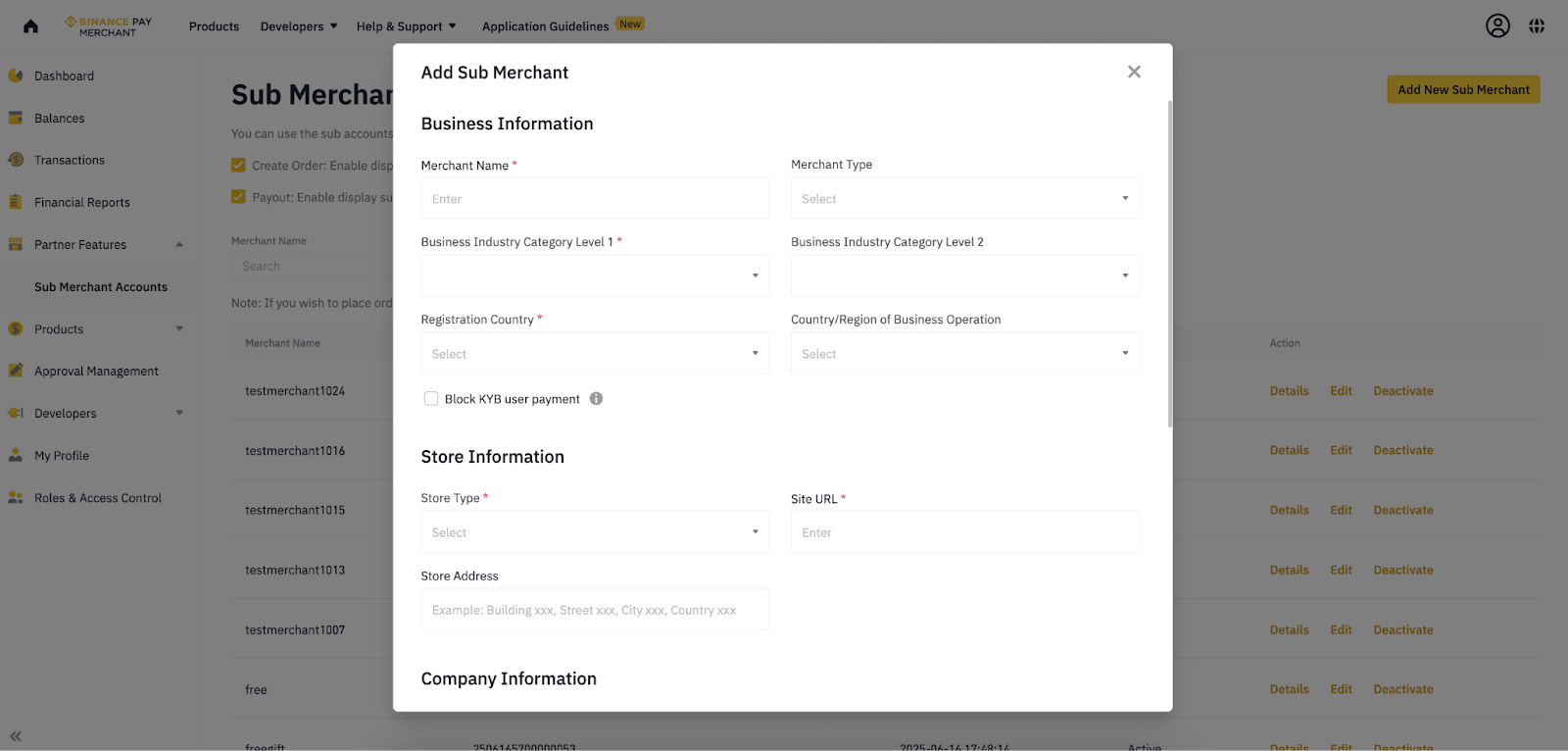This screenshot has width=1568, height=751.
Task: Open Application Guidelines in top navigation
Action: (x=546, y=26)
